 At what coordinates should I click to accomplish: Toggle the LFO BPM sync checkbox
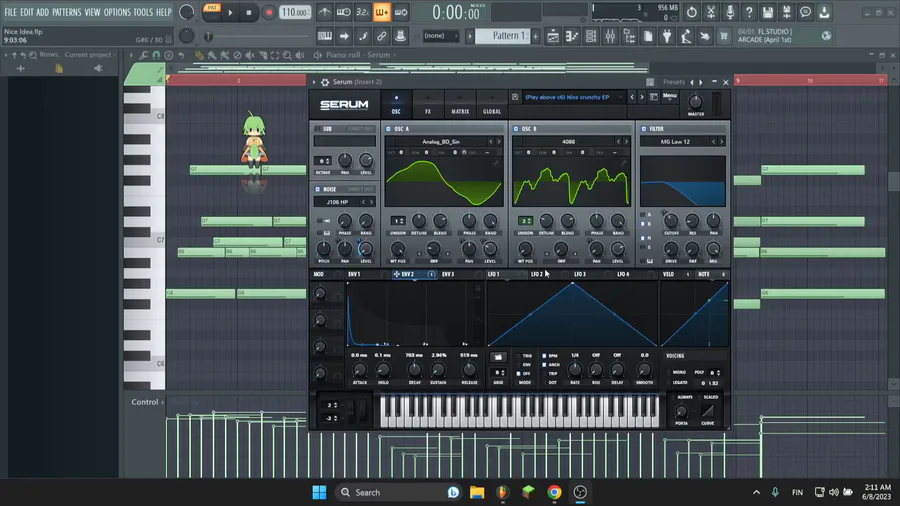544,356
